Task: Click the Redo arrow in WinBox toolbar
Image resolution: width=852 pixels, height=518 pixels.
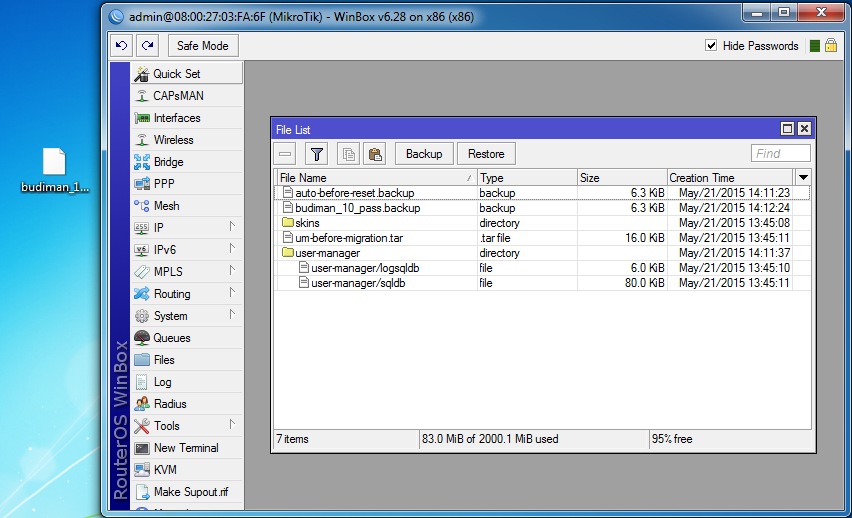Action: [x=147, y=46]
